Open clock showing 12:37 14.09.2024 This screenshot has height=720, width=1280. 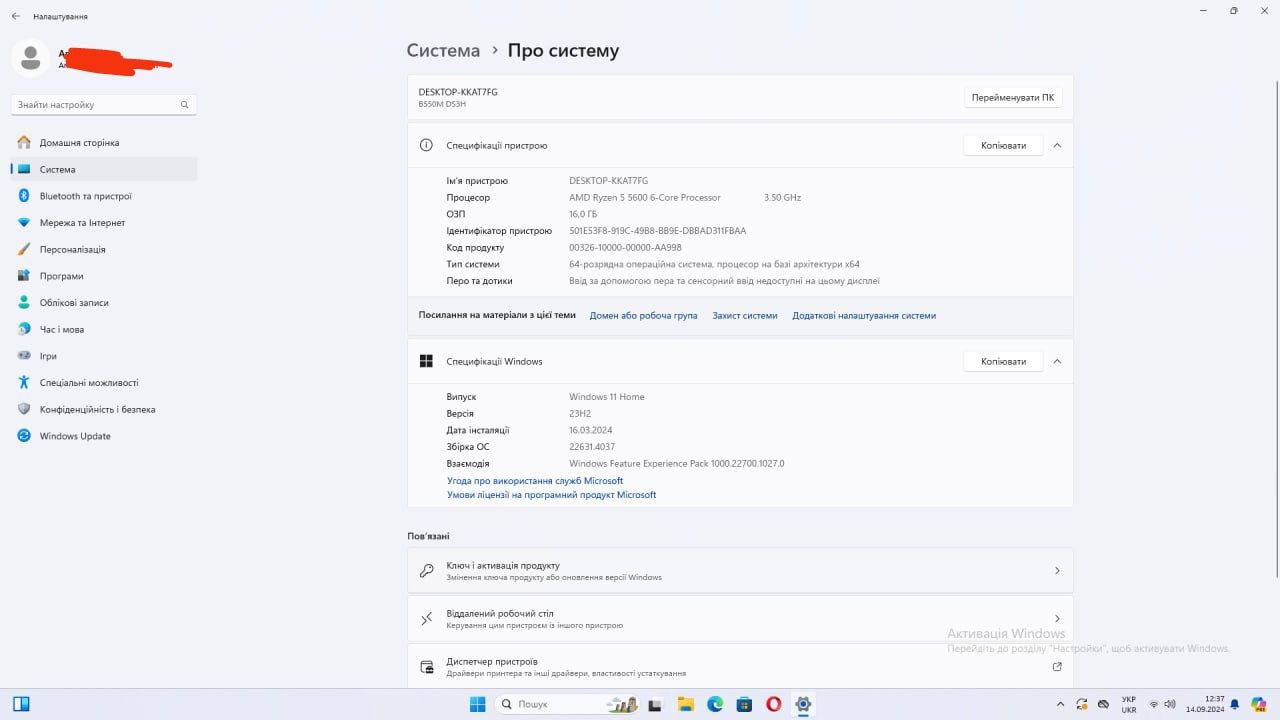[1206, 704]
